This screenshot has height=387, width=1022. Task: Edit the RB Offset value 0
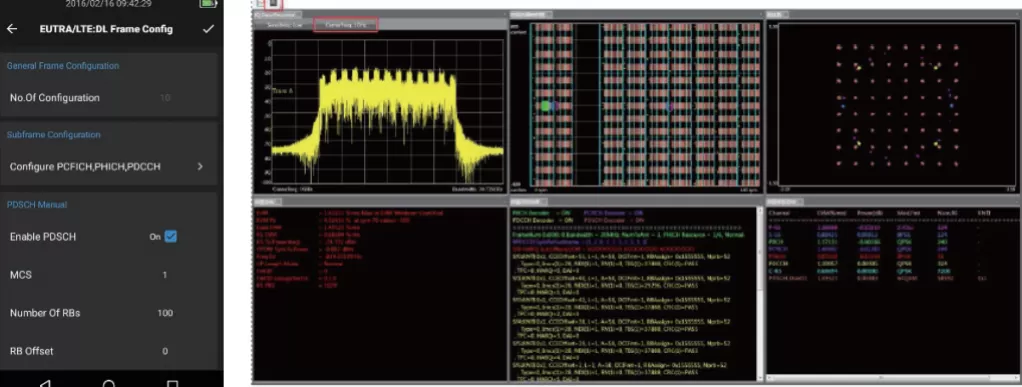[x=165, y=351]
